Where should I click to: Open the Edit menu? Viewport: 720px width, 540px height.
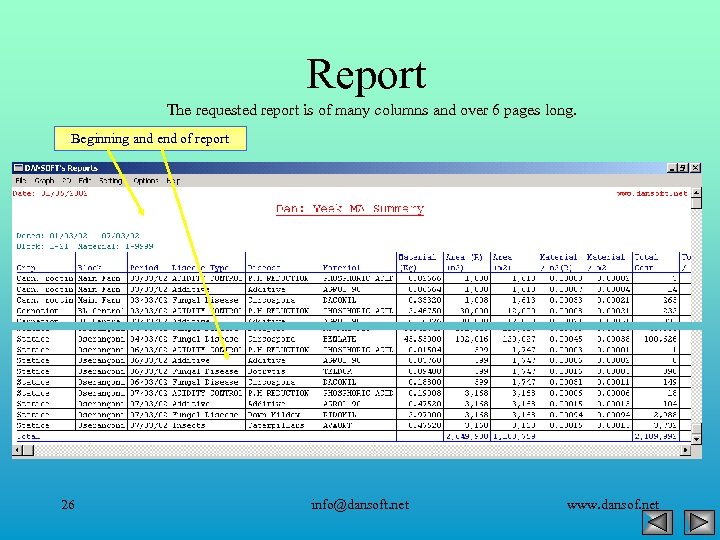[x=84, y=180]
